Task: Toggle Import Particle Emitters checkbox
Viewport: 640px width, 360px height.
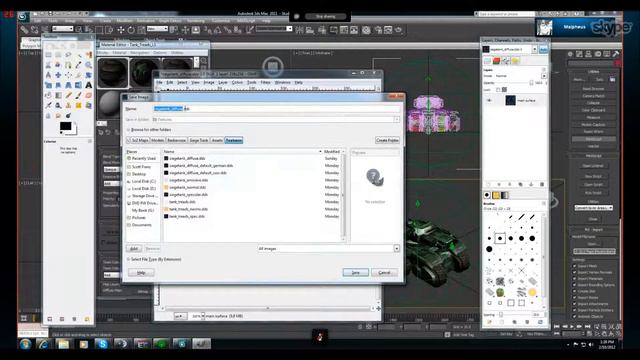Action: click(574, 310)
